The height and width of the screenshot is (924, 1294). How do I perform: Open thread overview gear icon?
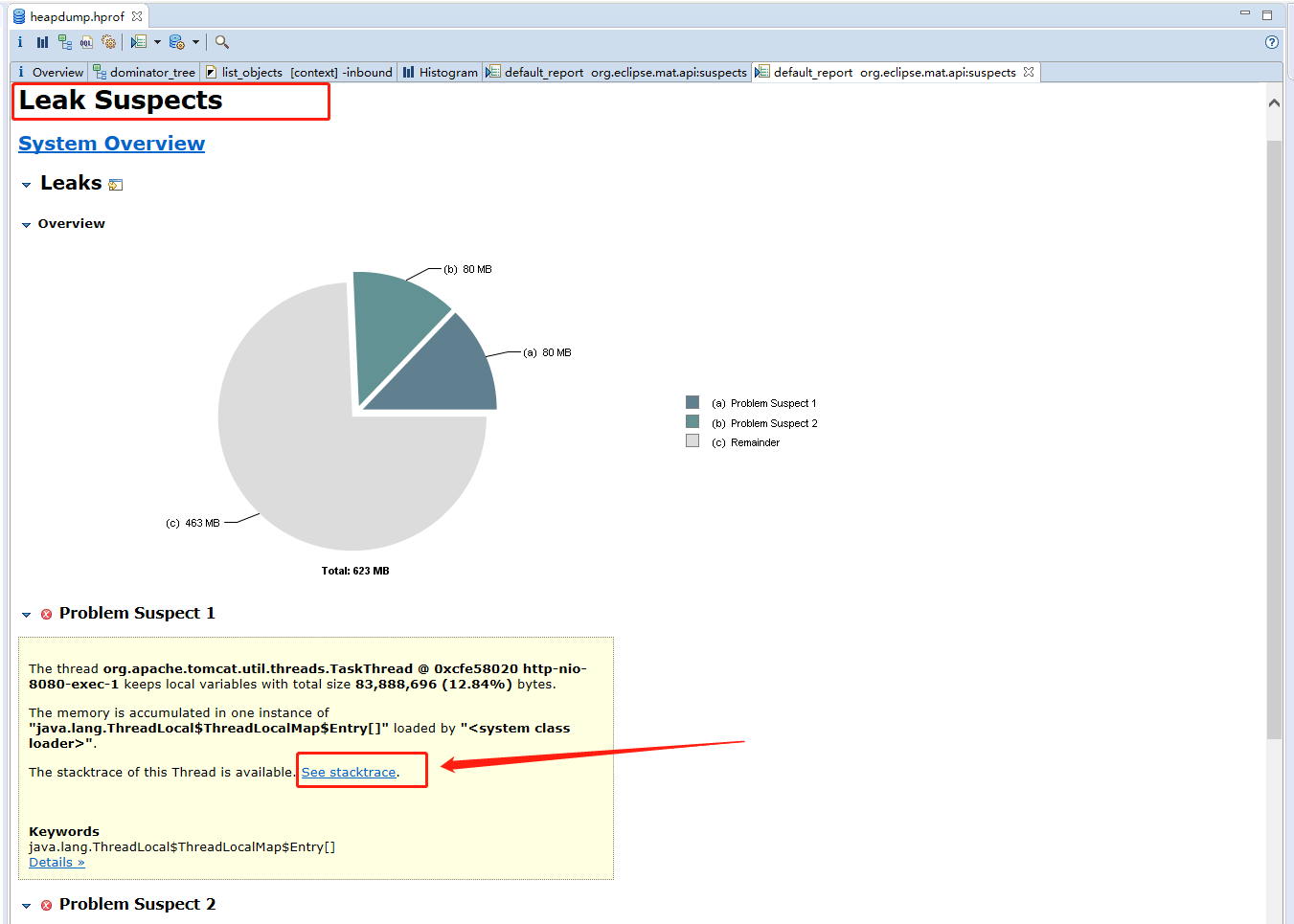(x=109, y=42)
